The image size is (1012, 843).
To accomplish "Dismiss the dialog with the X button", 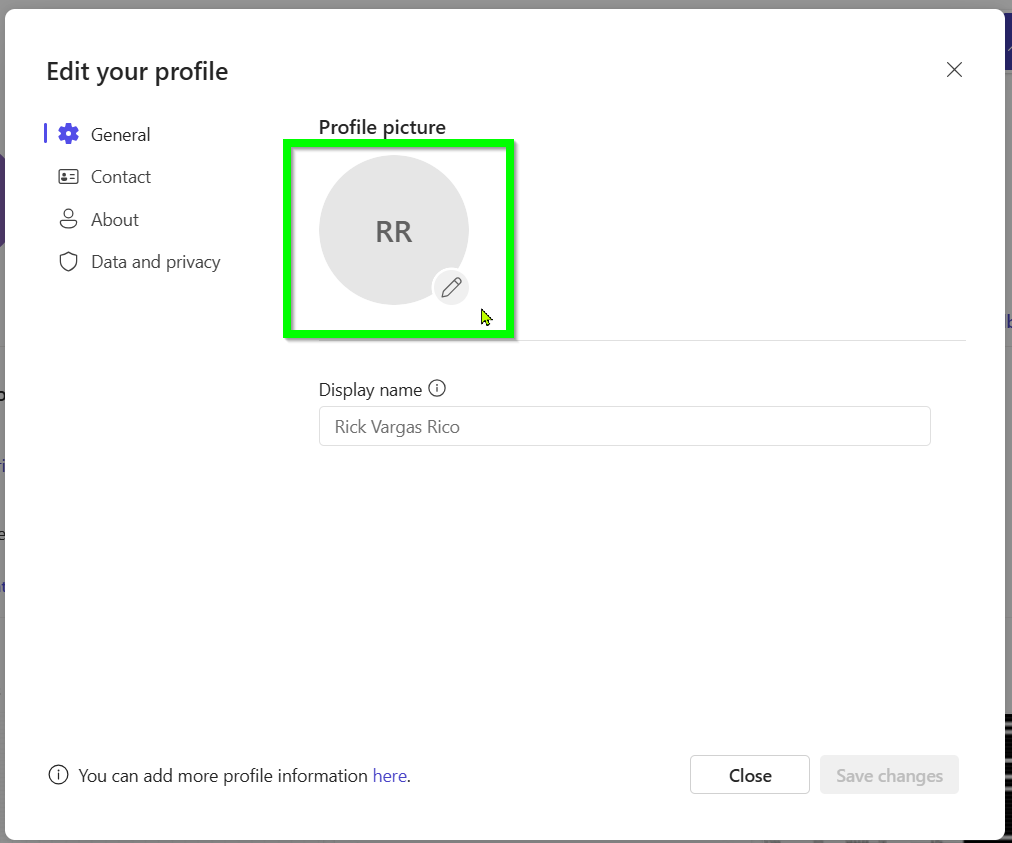I will click(x=953, y=69).
